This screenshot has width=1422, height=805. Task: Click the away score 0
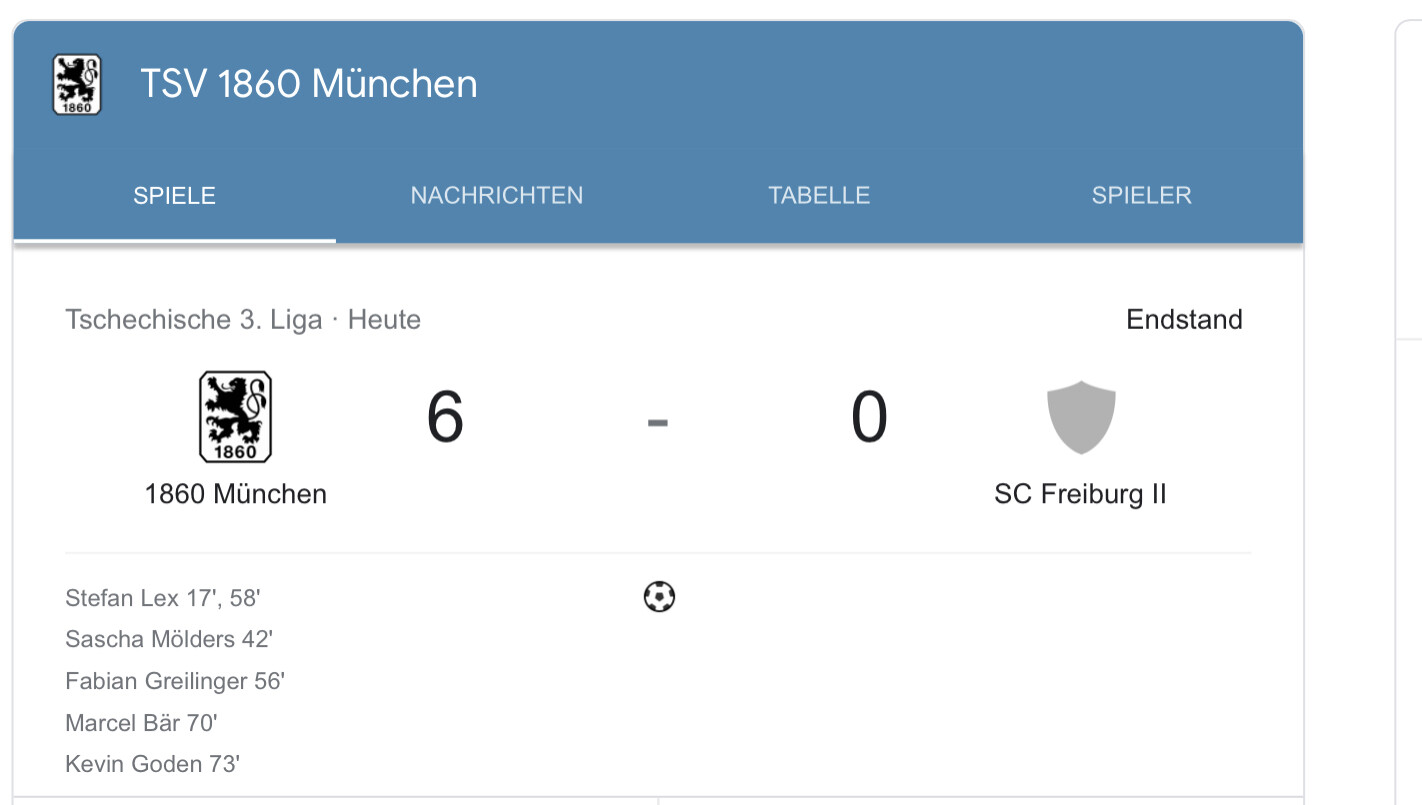(869, 417)
